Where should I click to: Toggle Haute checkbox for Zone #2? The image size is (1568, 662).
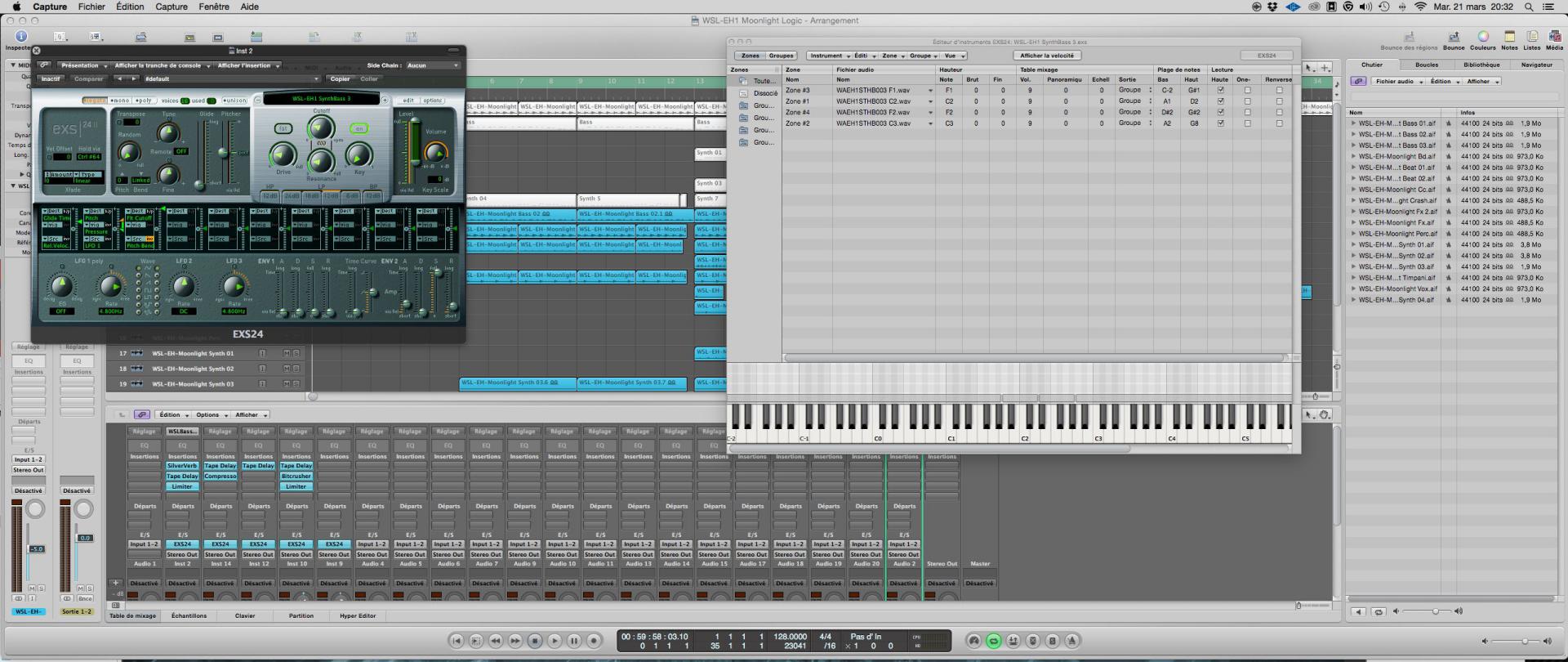tap(1220, 123)
